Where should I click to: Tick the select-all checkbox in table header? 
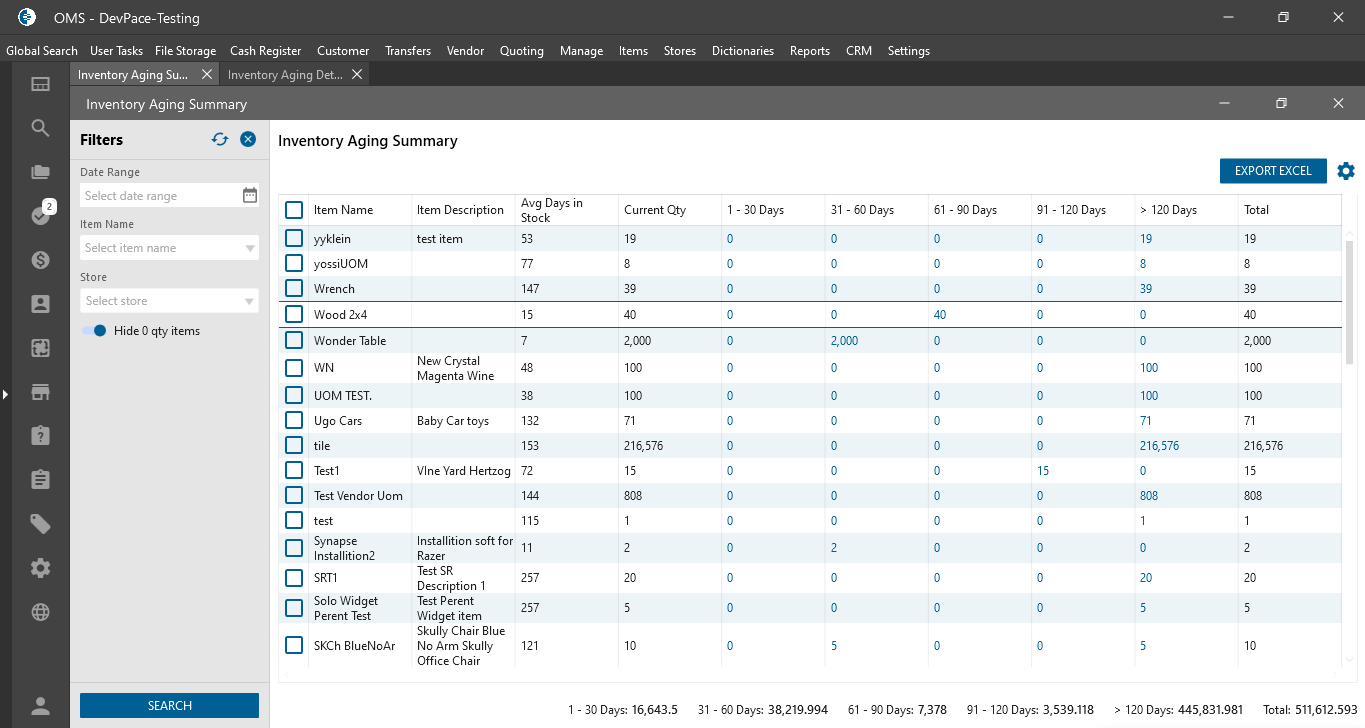[294, 210]
